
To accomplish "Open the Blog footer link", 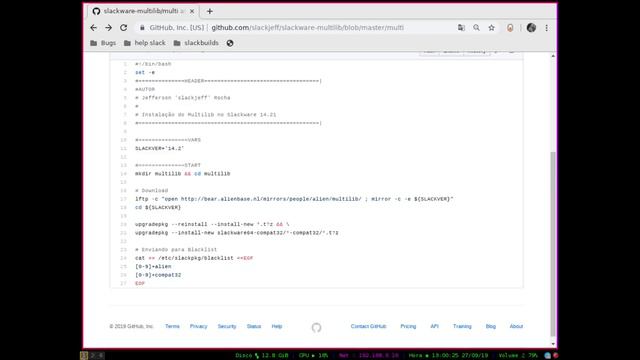I will tap(491, 327).
